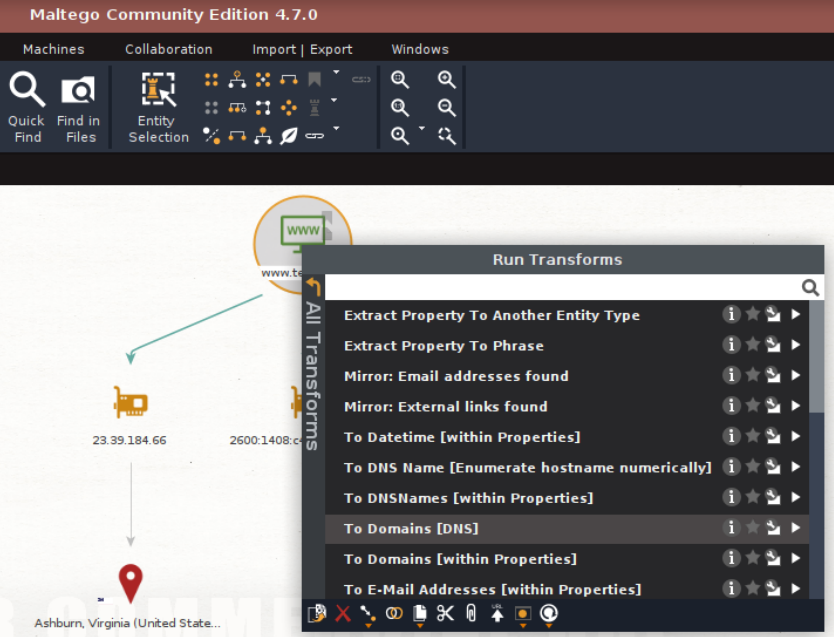This screenshot has height=637, width=834.
Task: Select the 23.39.184.66 IP address entity
Action: point(129,415)
